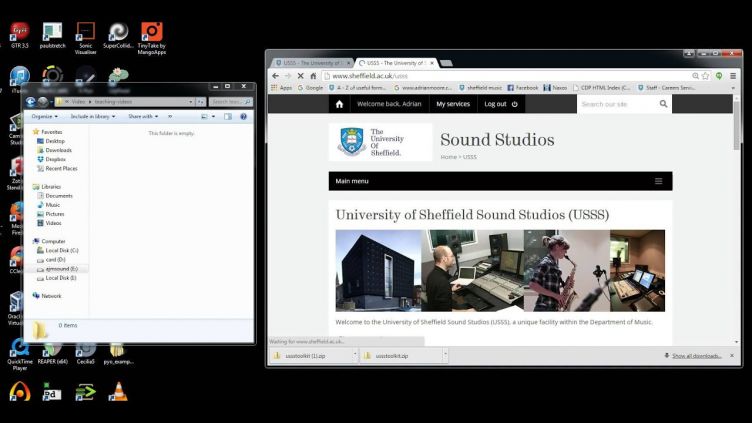Open the GTR 3.5 desktop shortcut
Screen dimensions: 752x423
point(20,35)
